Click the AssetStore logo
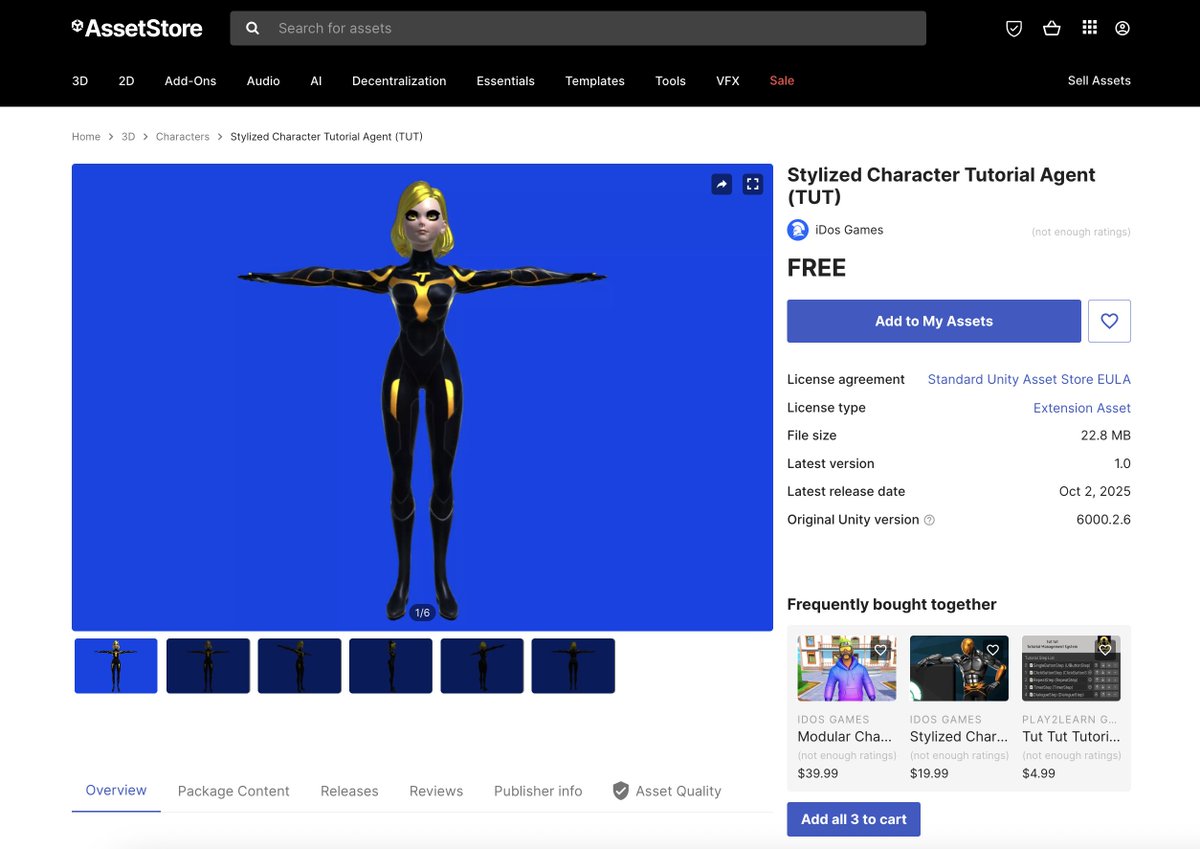 [x=137, y=28]
